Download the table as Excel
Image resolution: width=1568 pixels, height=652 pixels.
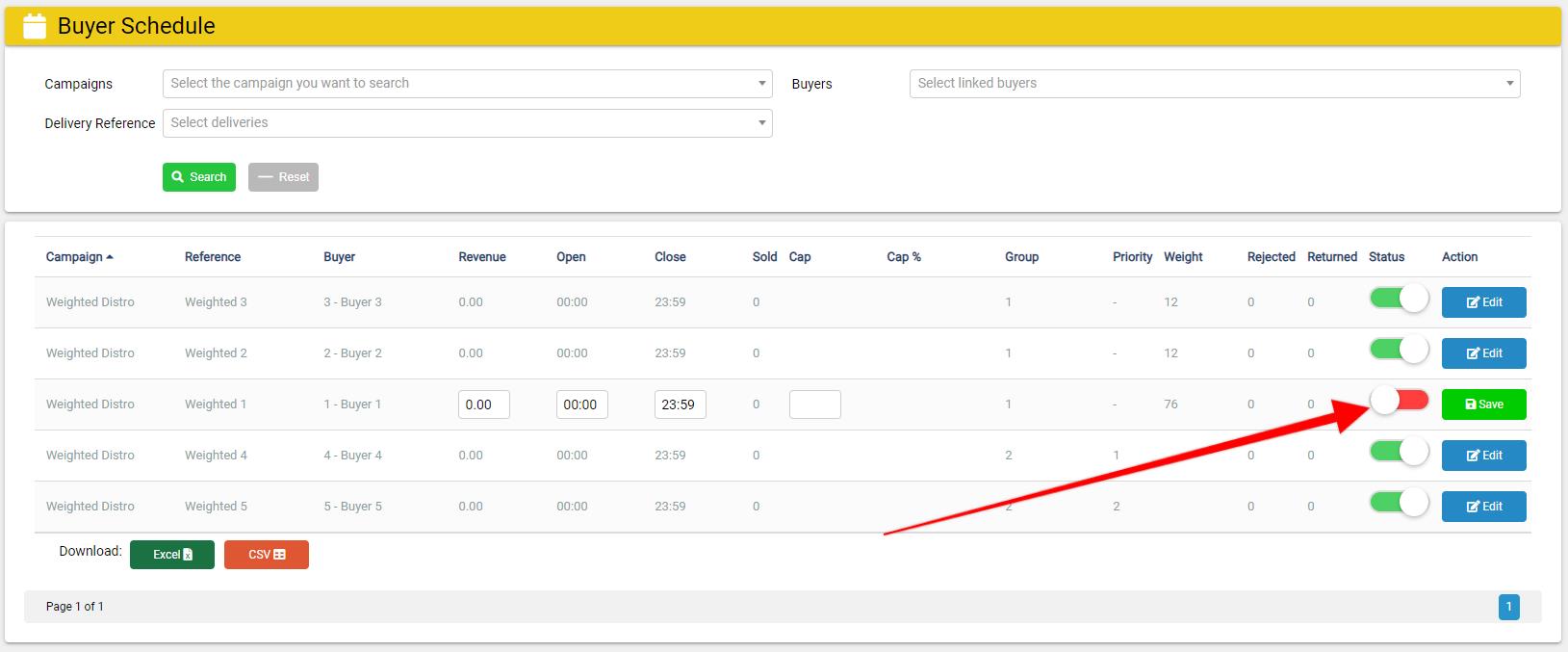pyautogui.click(x=172, y=555)
